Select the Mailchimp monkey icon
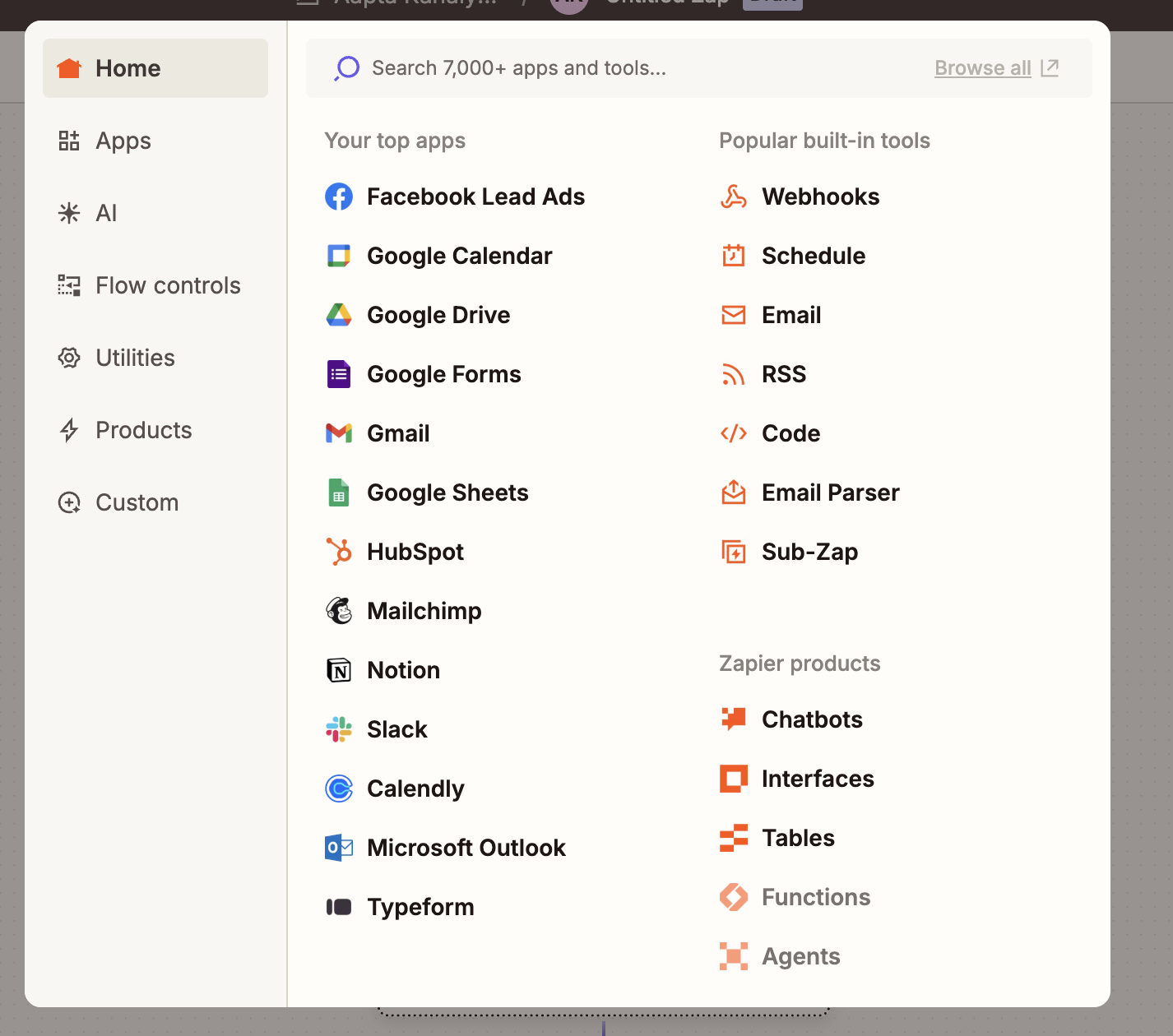This screenshot has height=1036, width=1173. [338, 611]
